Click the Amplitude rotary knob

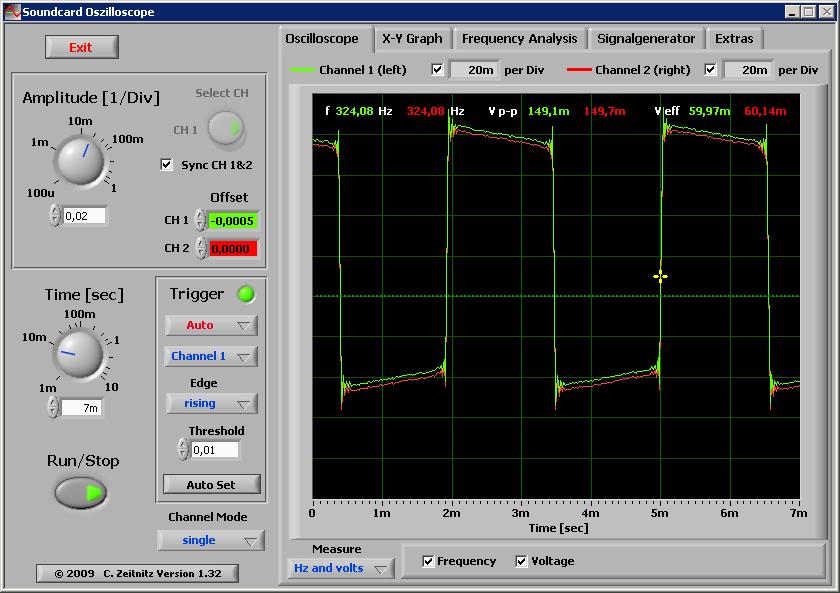(80, 160)
